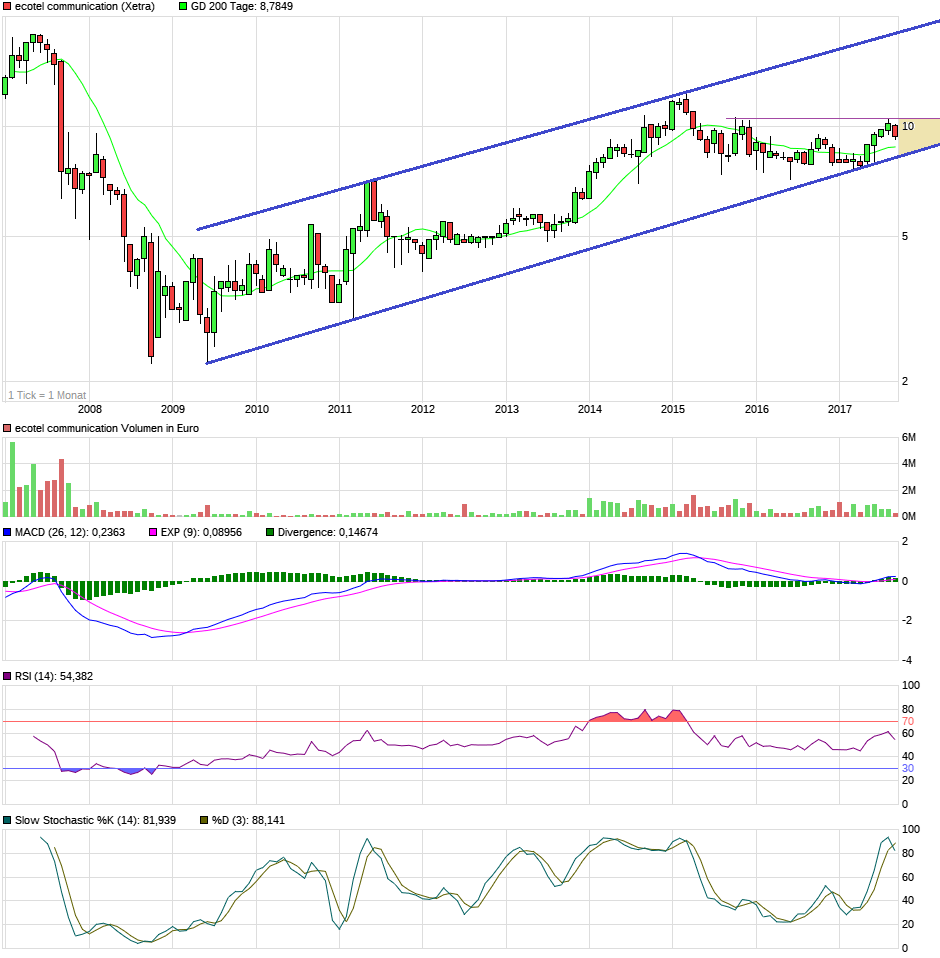This screenshot has height=958, width=940.
Task: Click the blue MACD legend swatch
Action: tap(7, 532)
